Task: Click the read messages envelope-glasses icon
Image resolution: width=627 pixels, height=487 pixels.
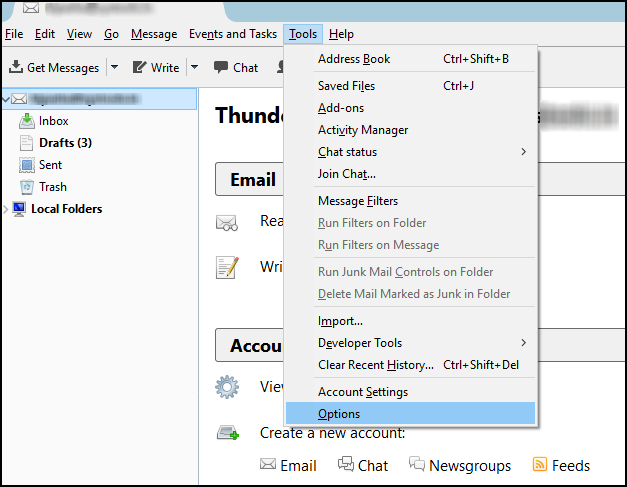Action: (227, 223)
